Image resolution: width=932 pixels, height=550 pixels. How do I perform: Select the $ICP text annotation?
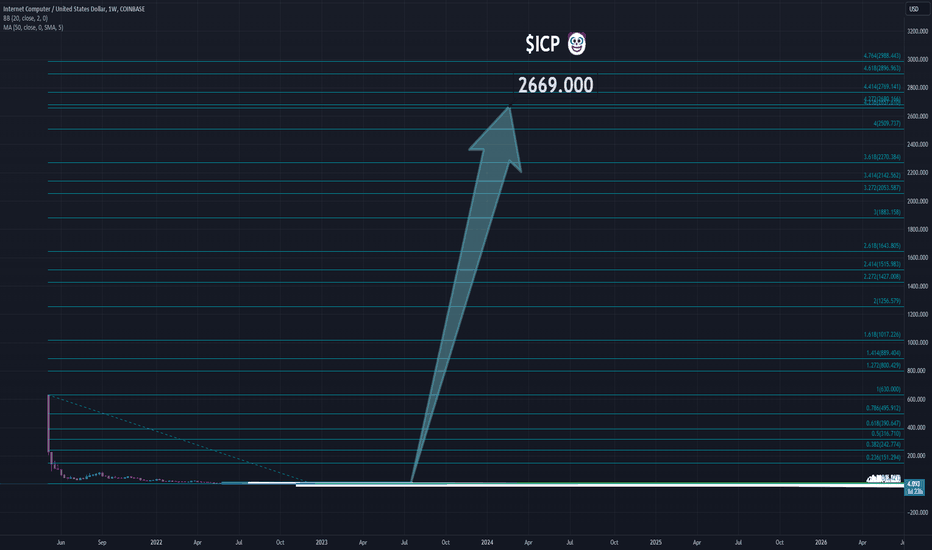pyautogui.click(x=543, y=43)
